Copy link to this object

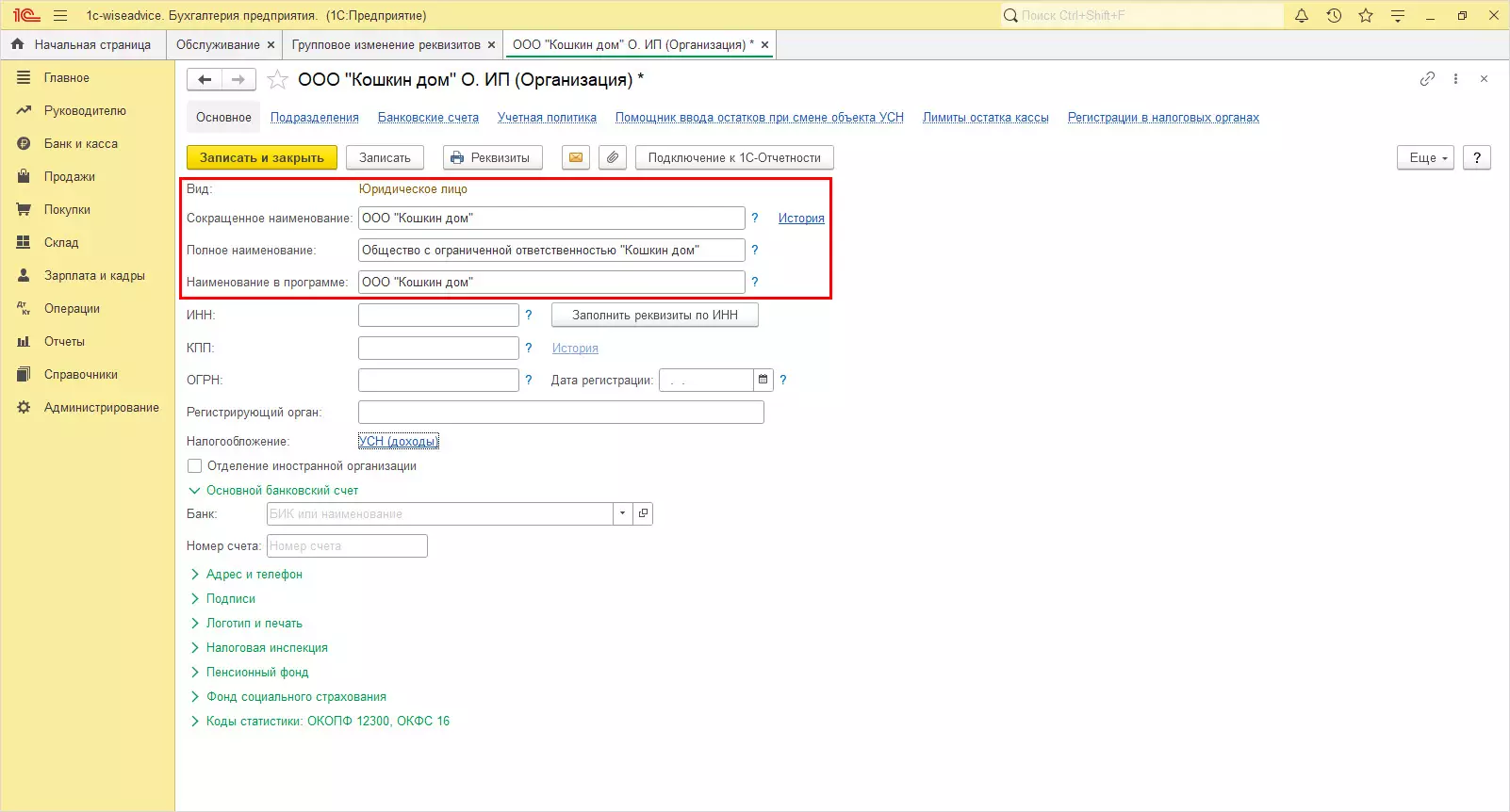click(1427, 79)
